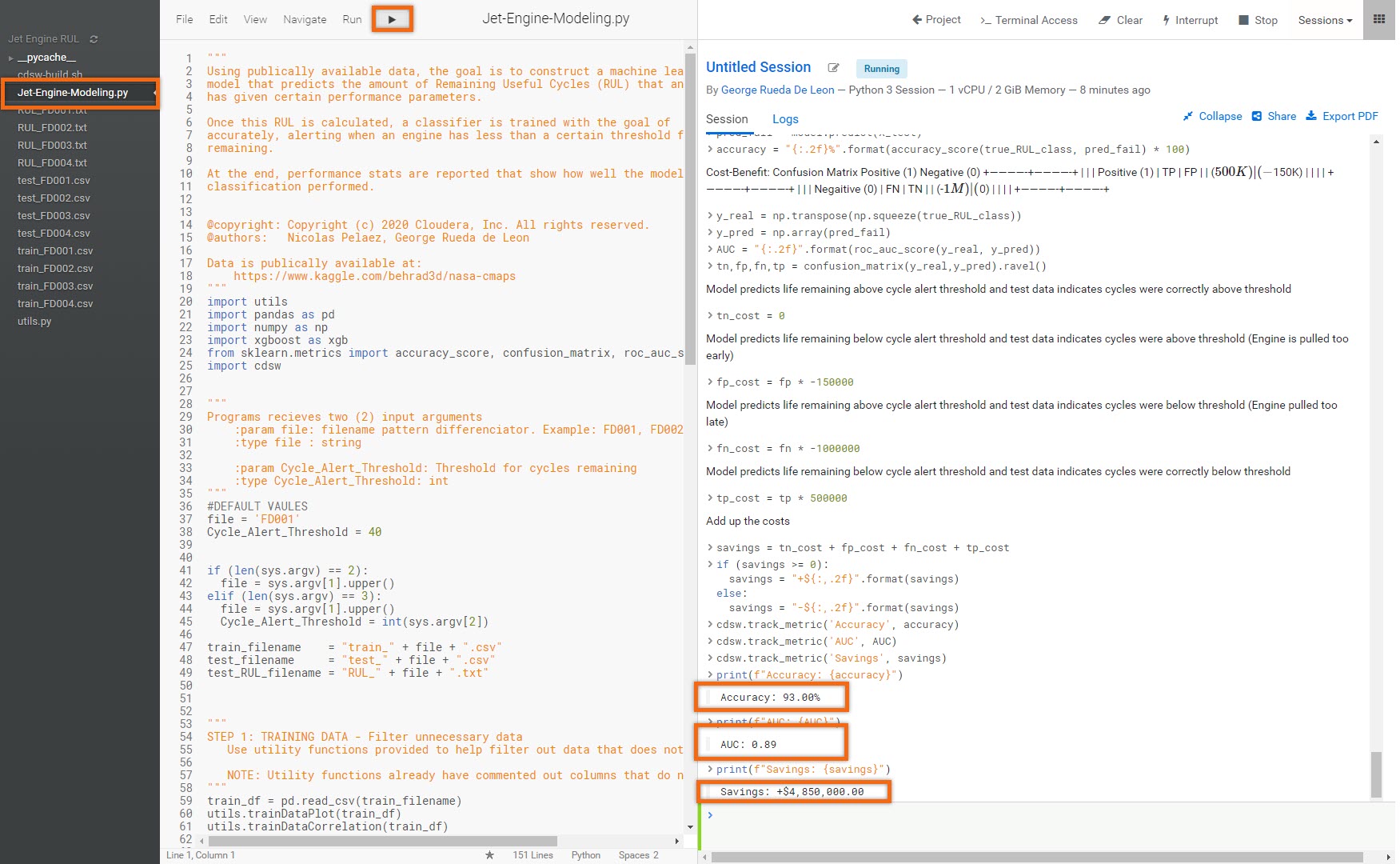Clear the session output
Screen dimensions: 1400x864
(x=1120, y=20)
